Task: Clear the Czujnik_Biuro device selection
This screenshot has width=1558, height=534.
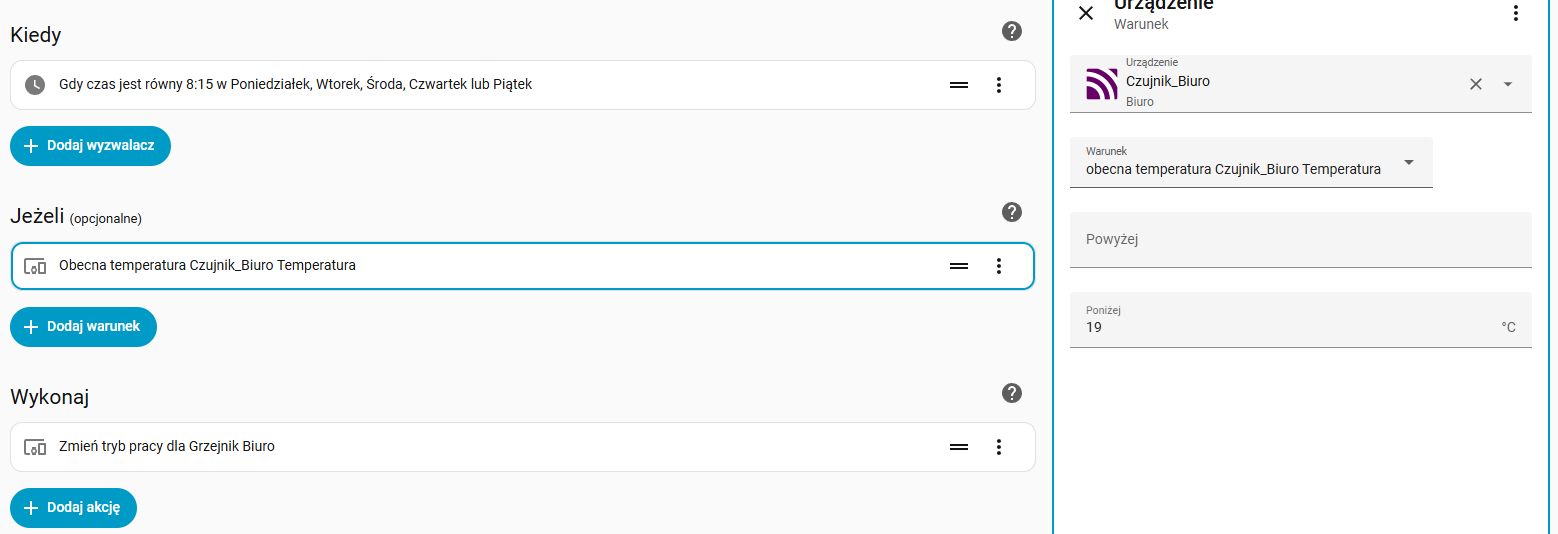Action: click(1475, 84)
